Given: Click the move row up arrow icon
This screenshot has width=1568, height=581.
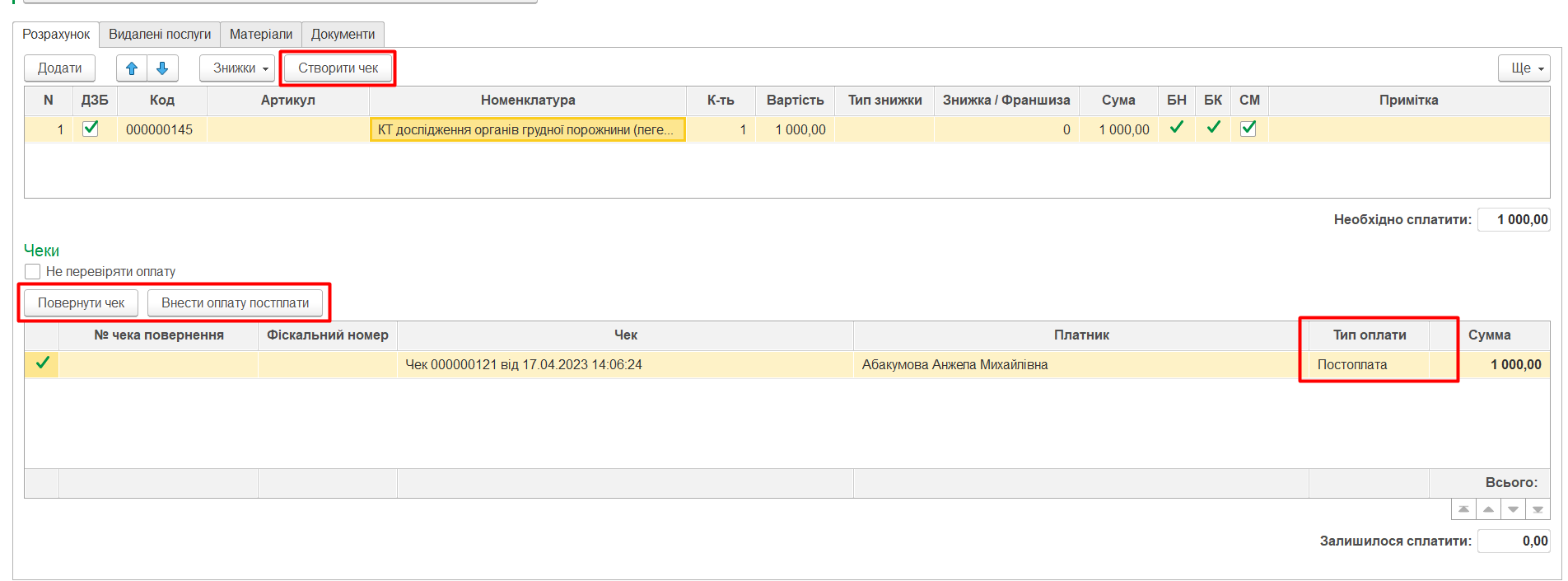Looking at the screenshot, I should (132, 68).
